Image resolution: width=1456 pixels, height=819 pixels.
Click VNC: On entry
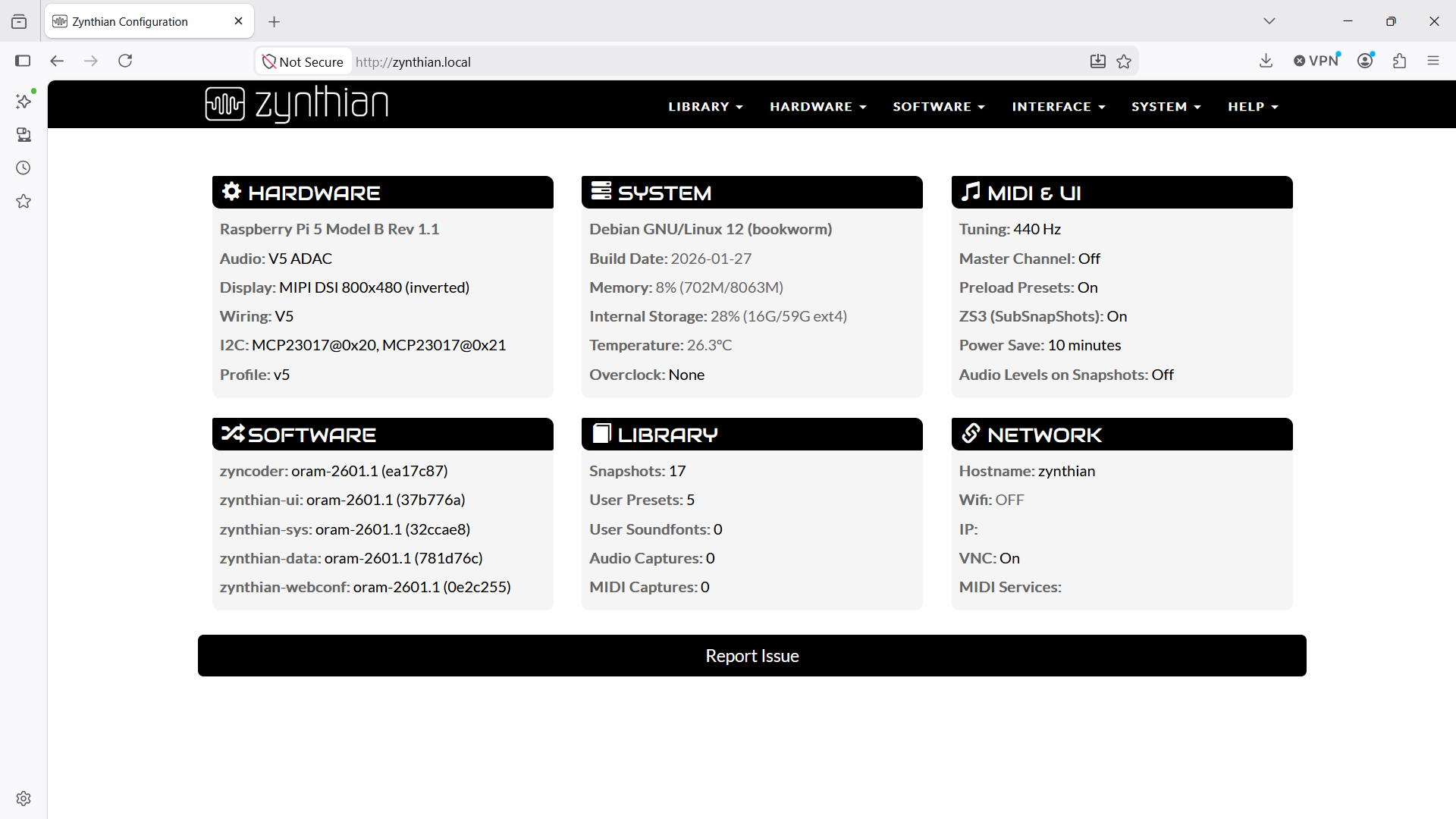pyautogui.click(x=989, y=558)
